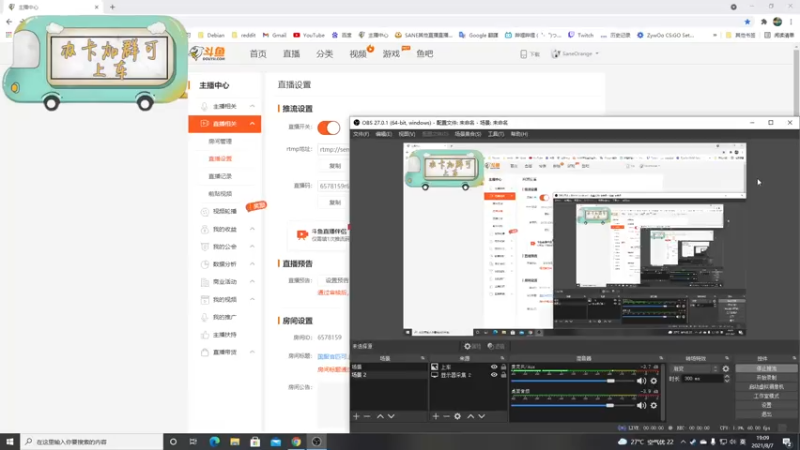
Task: Toggle the lock on the 显示器采集 2 source
Action: click(504, 374)
